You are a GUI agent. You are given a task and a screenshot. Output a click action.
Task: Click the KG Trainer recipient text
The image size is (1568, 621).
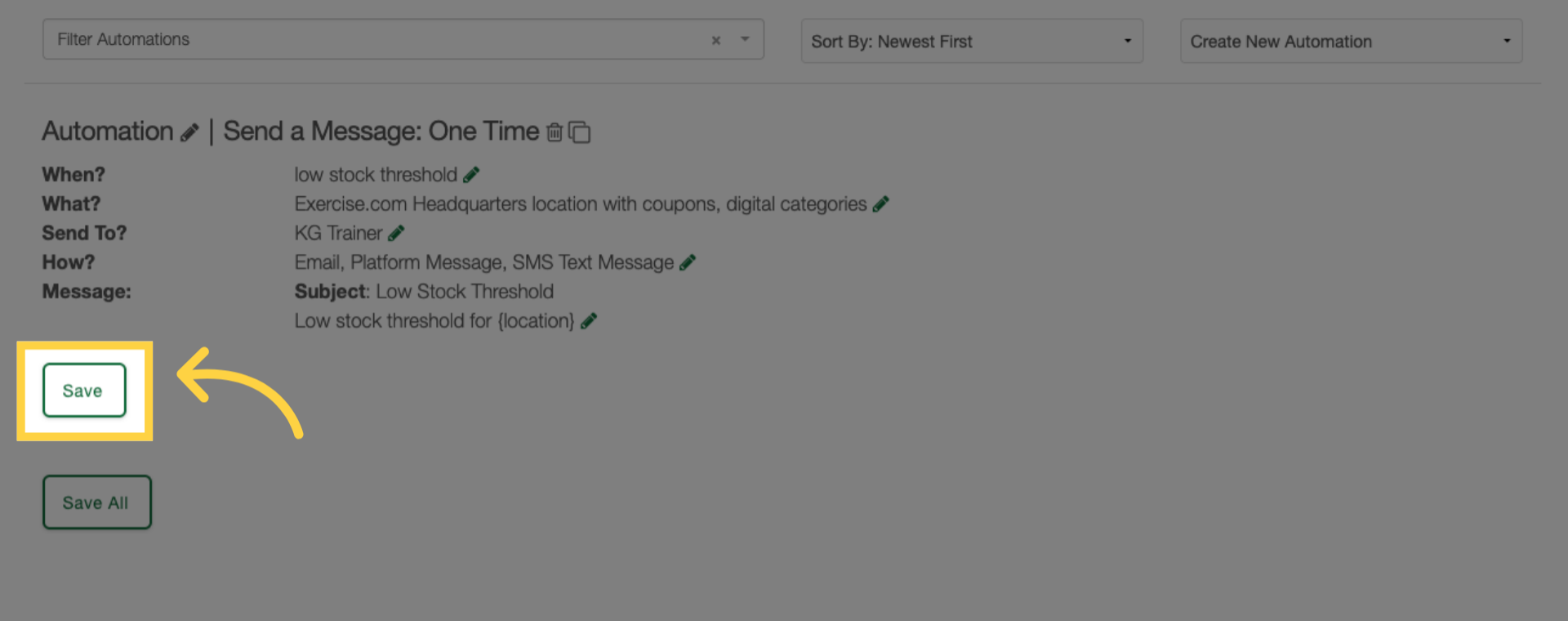tap(338, 234)
